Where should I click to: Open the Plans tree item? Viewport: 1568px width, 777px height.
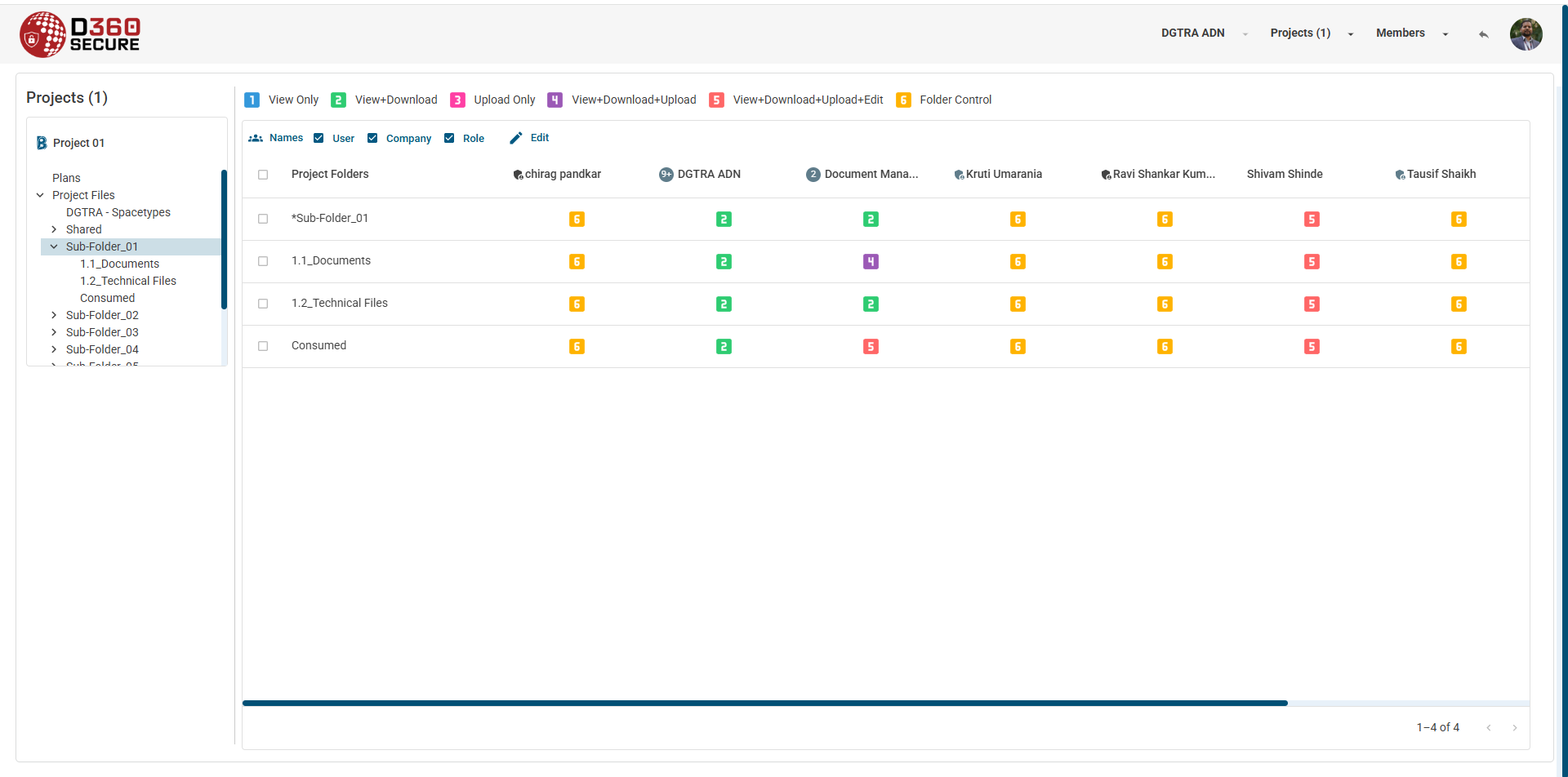66,178
